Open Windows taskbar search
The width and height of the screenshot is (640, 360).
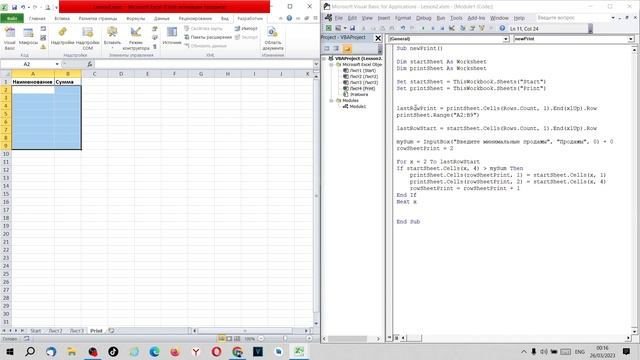pyautogui.click(x=30, y=351)
